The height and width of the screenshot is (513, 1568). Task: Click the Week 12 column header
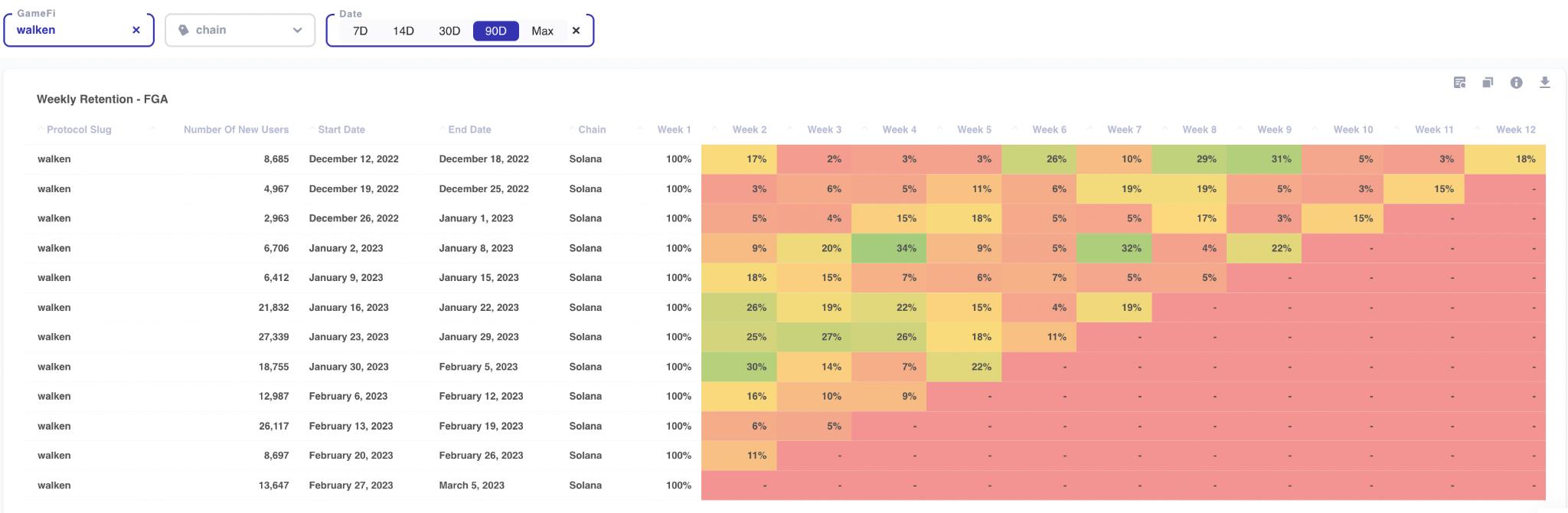(1515, 129)
